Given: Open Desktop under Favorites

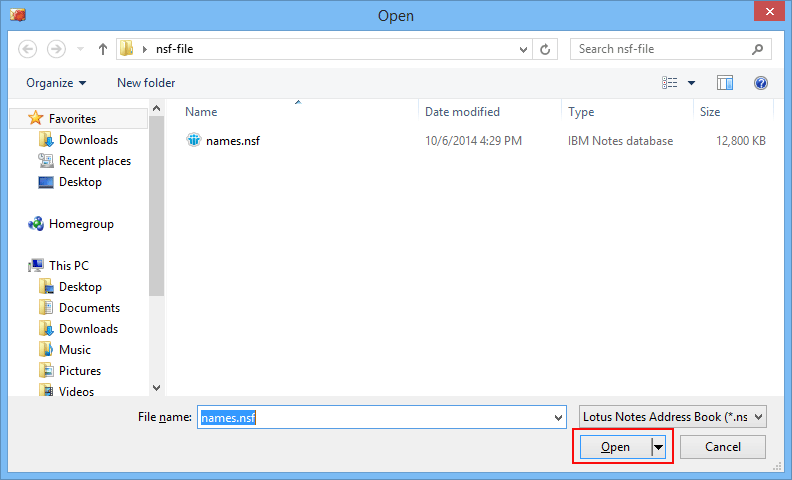Looking at the screenshot, I should 80,182.
